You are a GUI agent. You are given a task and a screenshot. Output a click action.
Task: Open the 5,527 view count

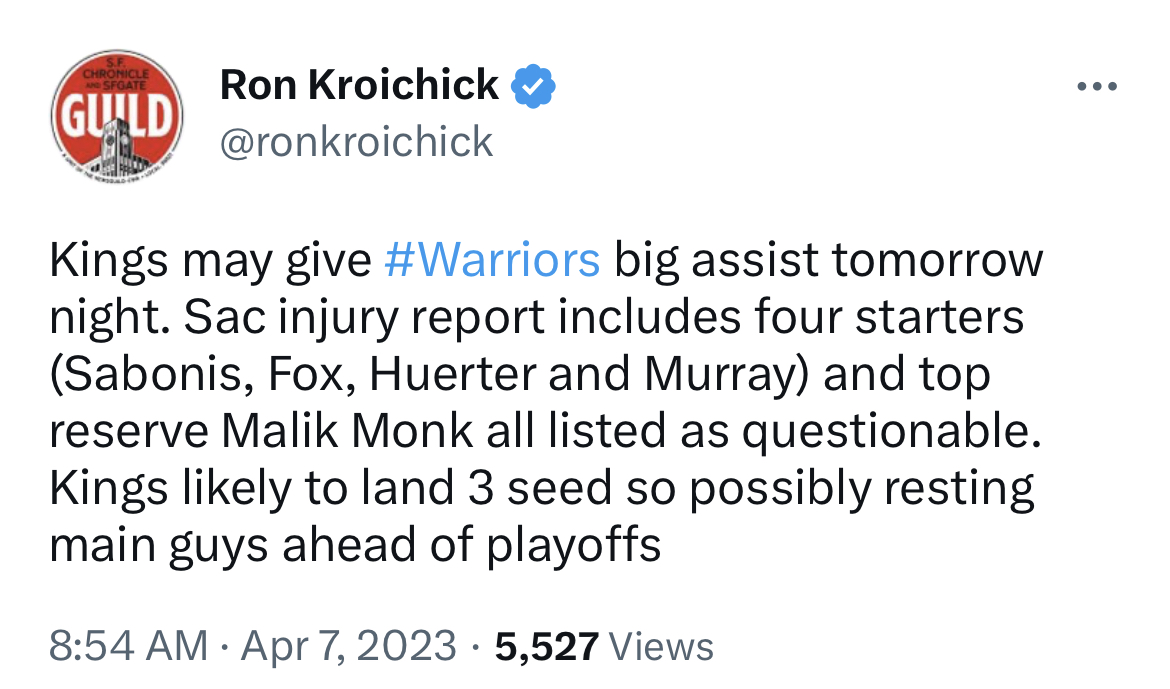[x=547, y=646]
